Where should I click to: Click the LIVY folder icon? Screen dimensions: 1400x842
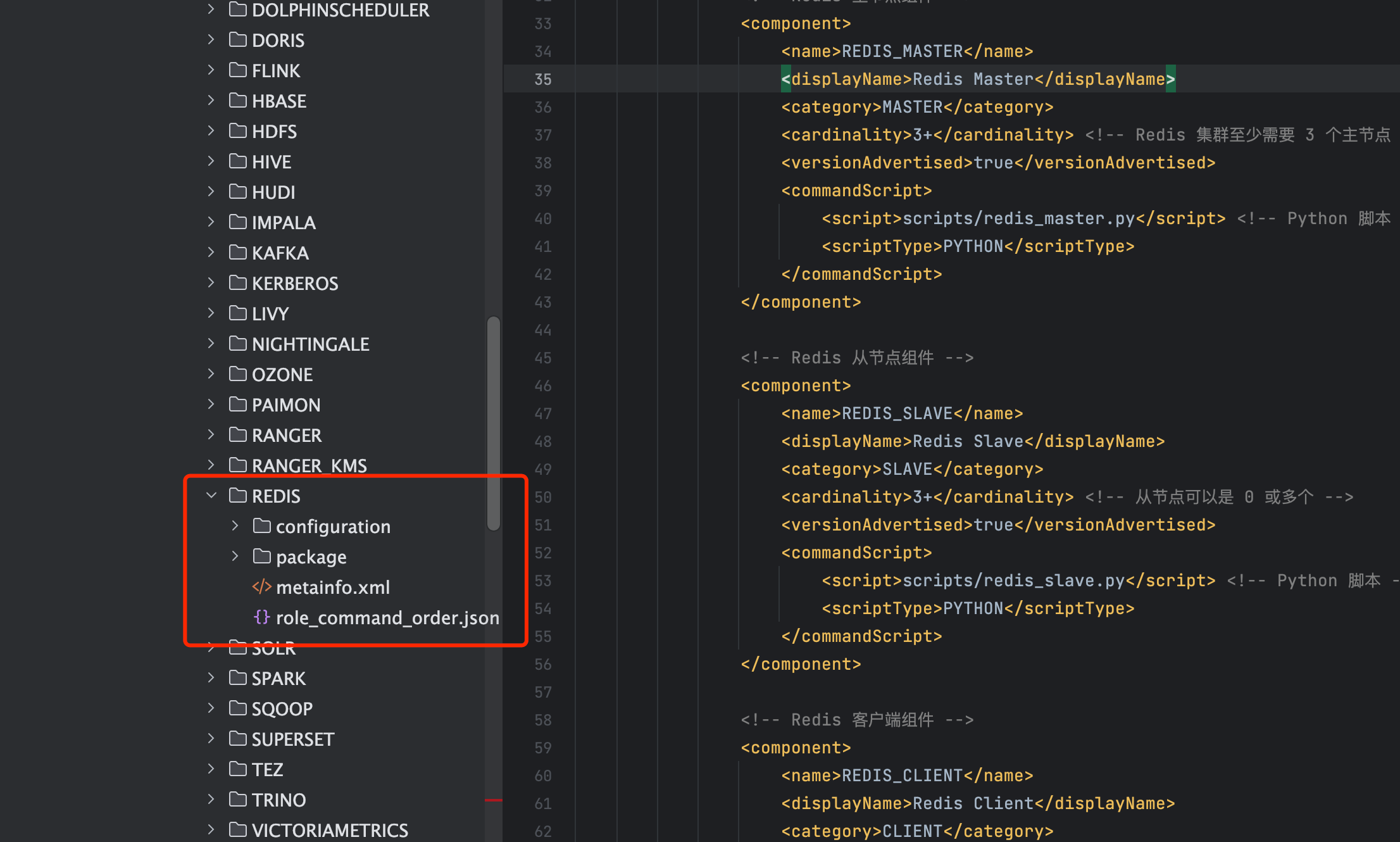[x=238, y=313]
